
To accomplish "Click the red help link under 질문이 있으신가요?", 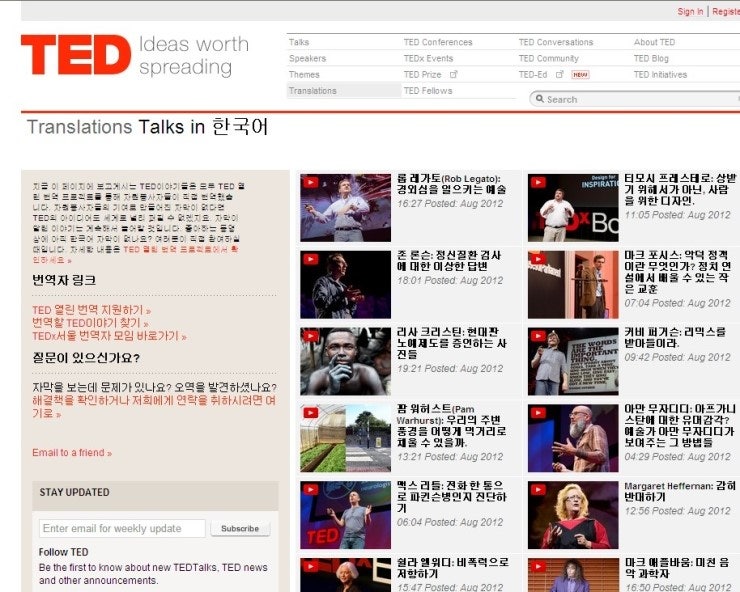I will pyautogui.click(x=154, y=406).
